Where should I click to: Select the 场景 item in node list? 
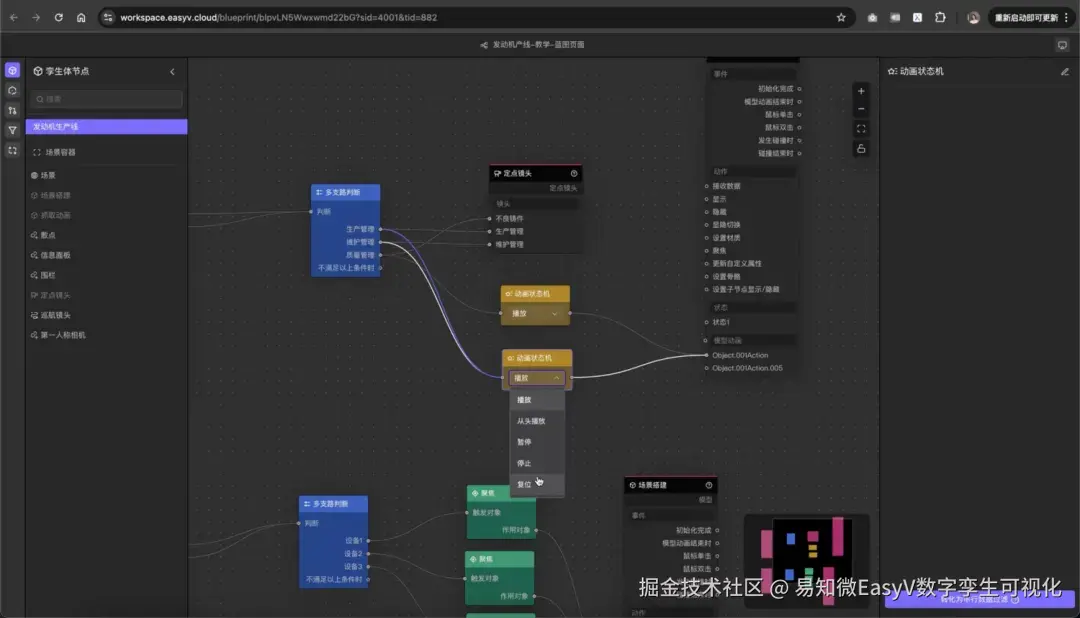tap(48, 176)
